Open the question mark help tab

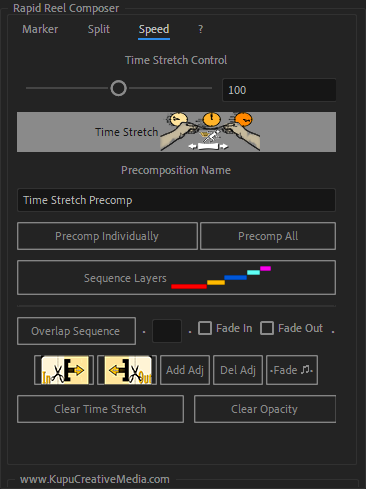coord(200,29)
